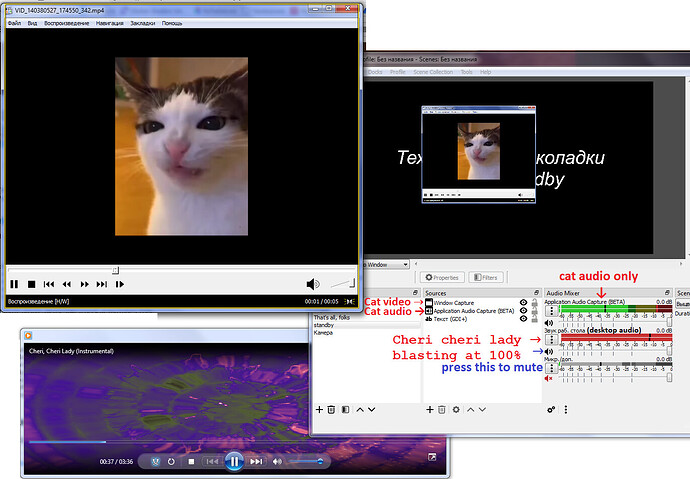Open options menu for Микр./доп. channel
The height and width of the screenshot is (479, 690).
[551, 367]
